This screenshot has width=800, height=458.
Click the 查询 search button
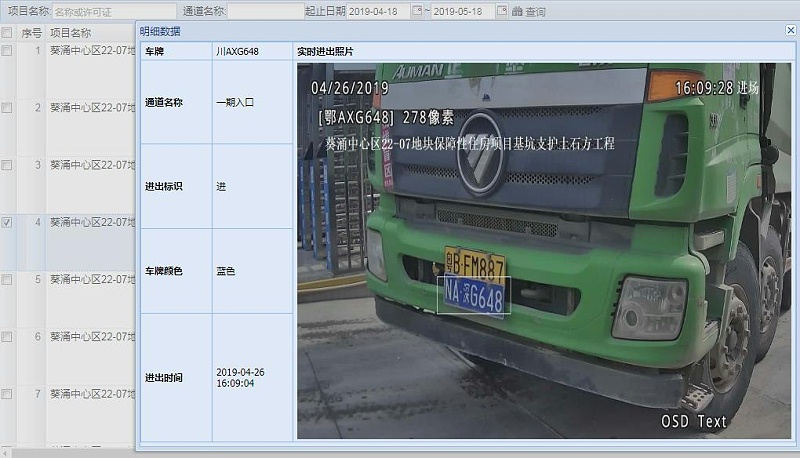pos(529,11)
